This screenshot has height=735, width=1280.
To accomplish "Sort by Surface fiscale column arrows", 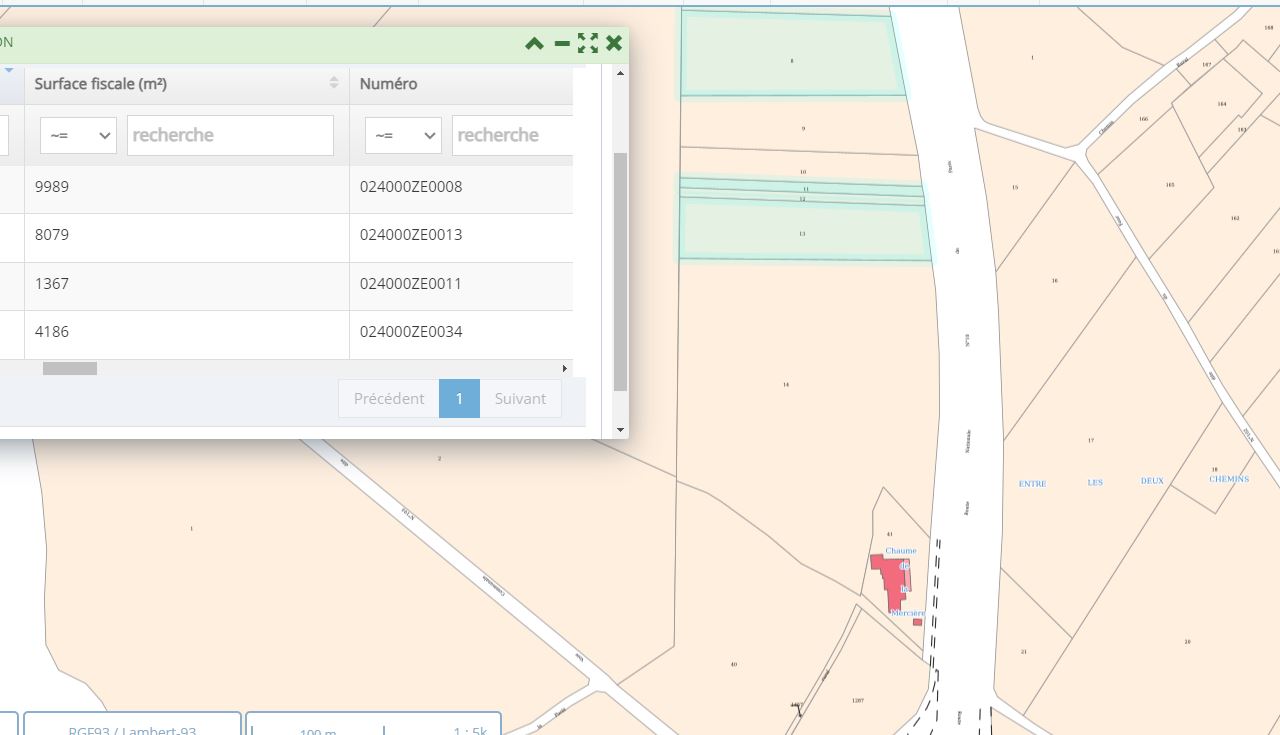I will pos(334,83).
